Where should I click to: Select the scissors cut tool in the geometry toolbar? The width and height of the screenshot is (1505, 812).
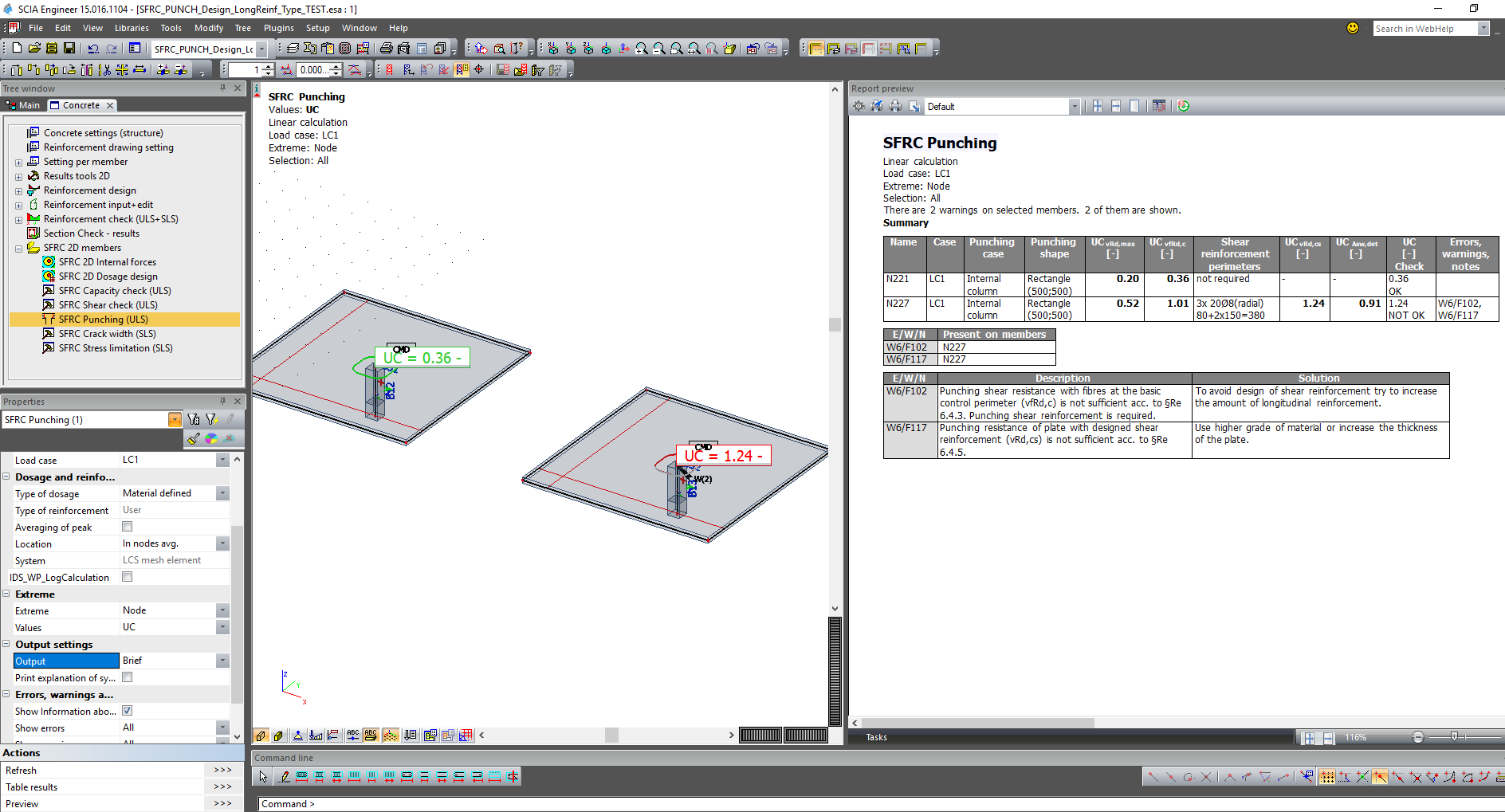pos(104,70)
